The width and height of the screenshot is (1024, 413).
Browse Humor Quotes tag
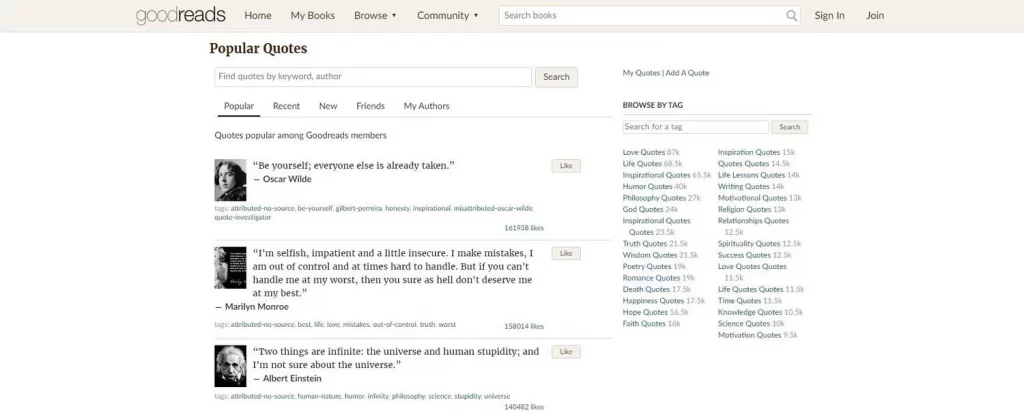pos(647,186)
